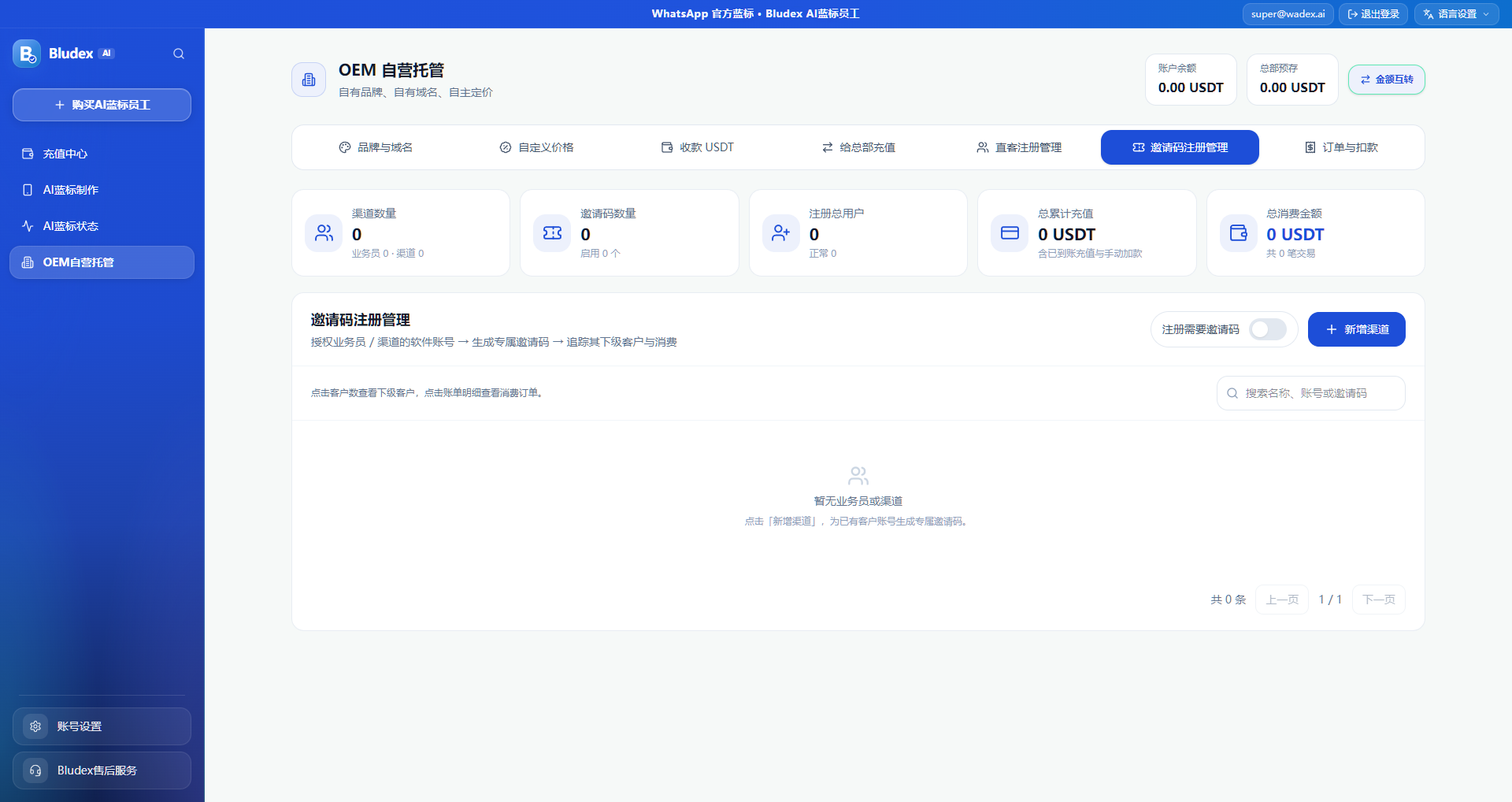Select OEM自营托管 in sidebar
Screen dimensions: 1512x802
tap(102, 262)
